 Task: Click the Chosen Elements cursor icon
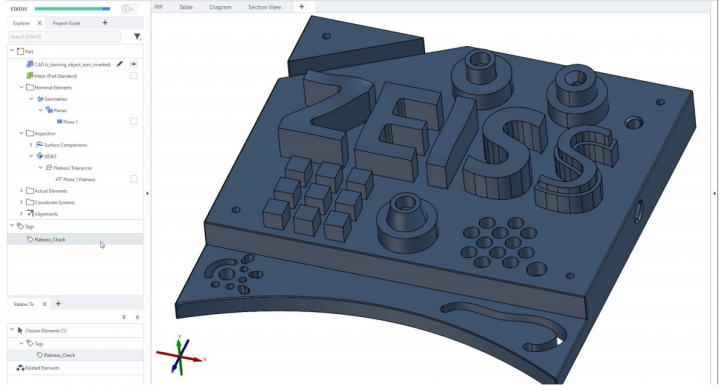(x=20, y=330)
